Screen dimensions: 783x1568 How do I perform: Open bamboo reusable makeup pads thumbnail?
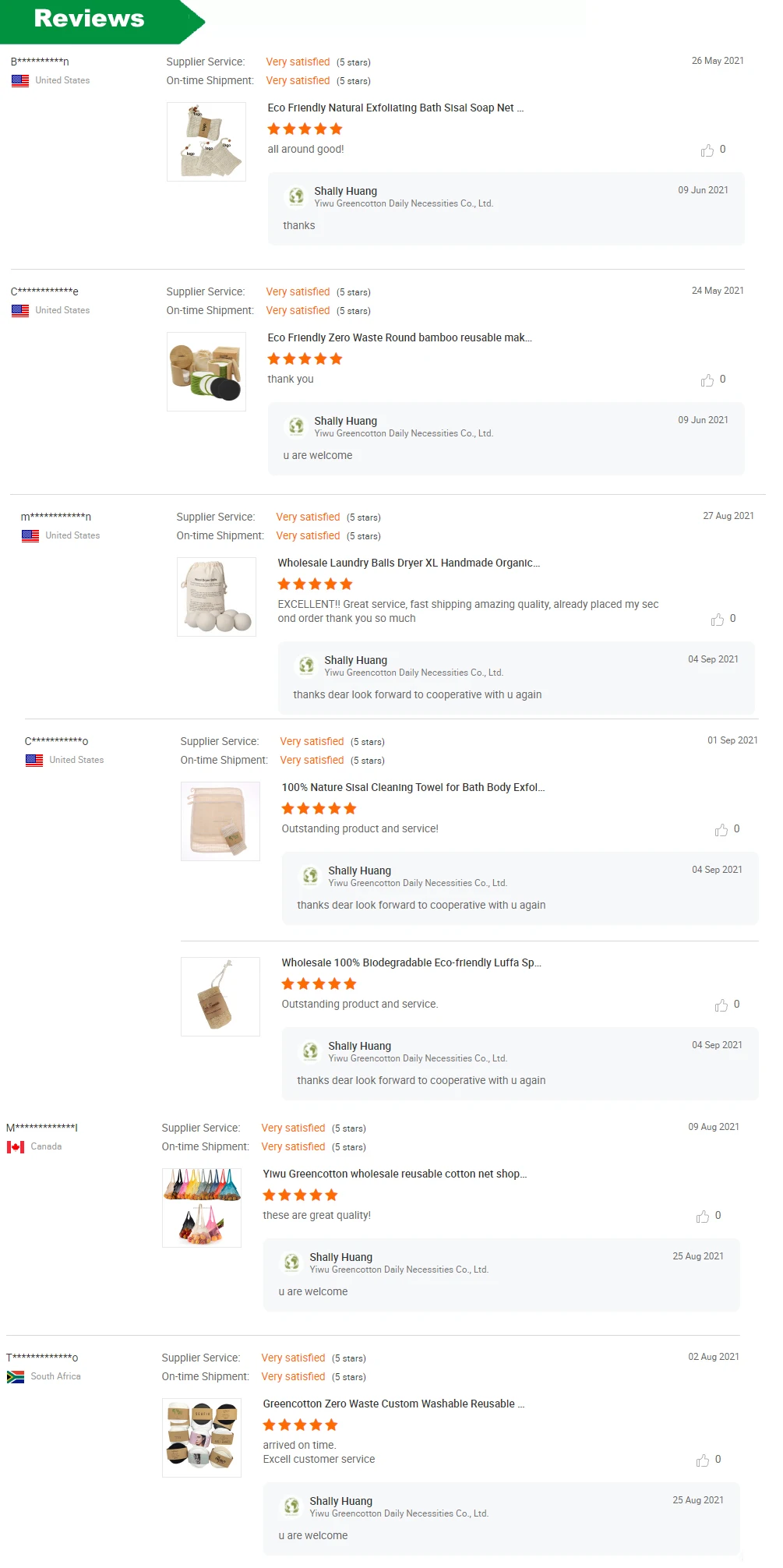pyautogui.click(x=206, y=372)
